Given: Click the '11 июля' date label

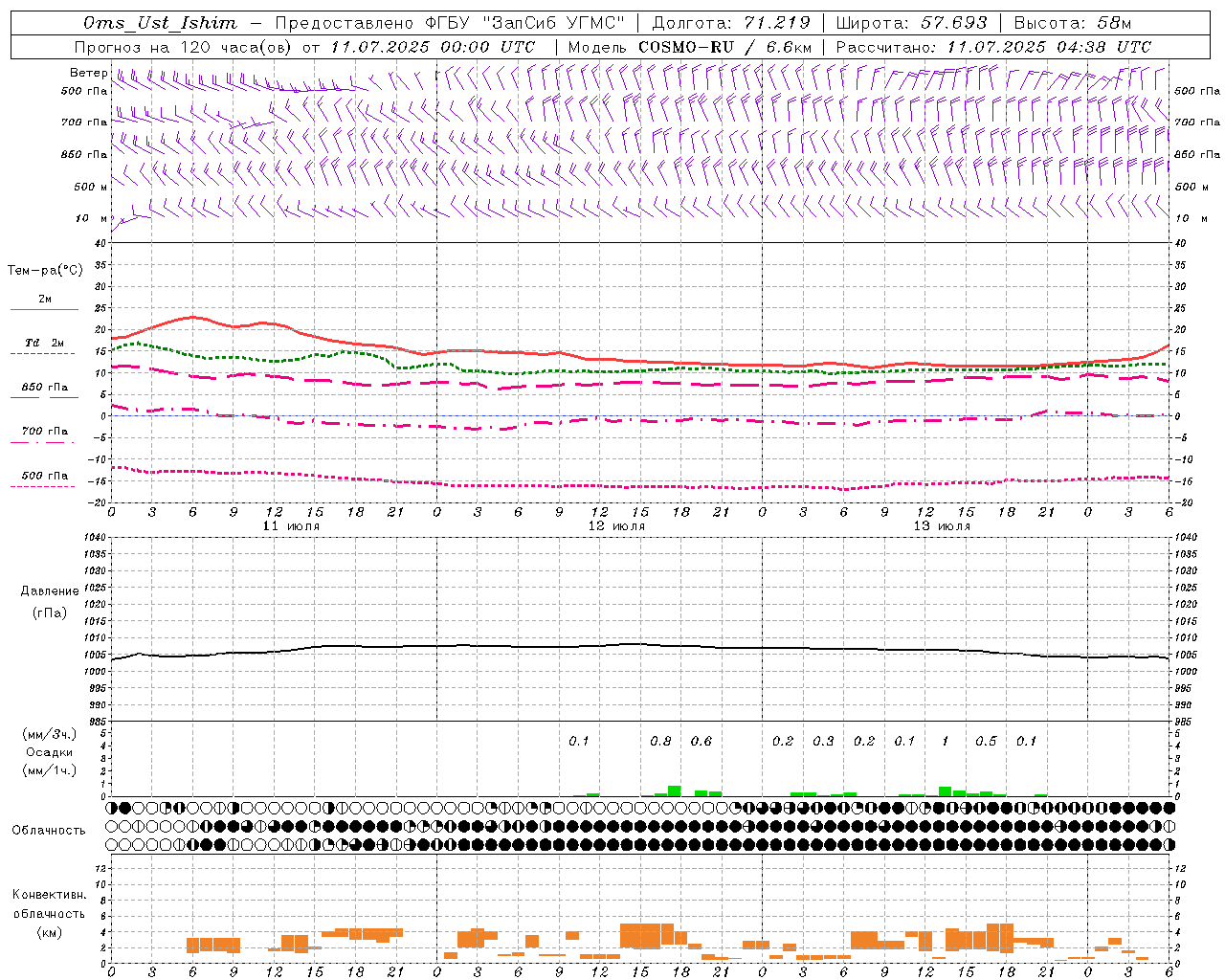Looking at the screenshot, I should [x=292, y=526].
